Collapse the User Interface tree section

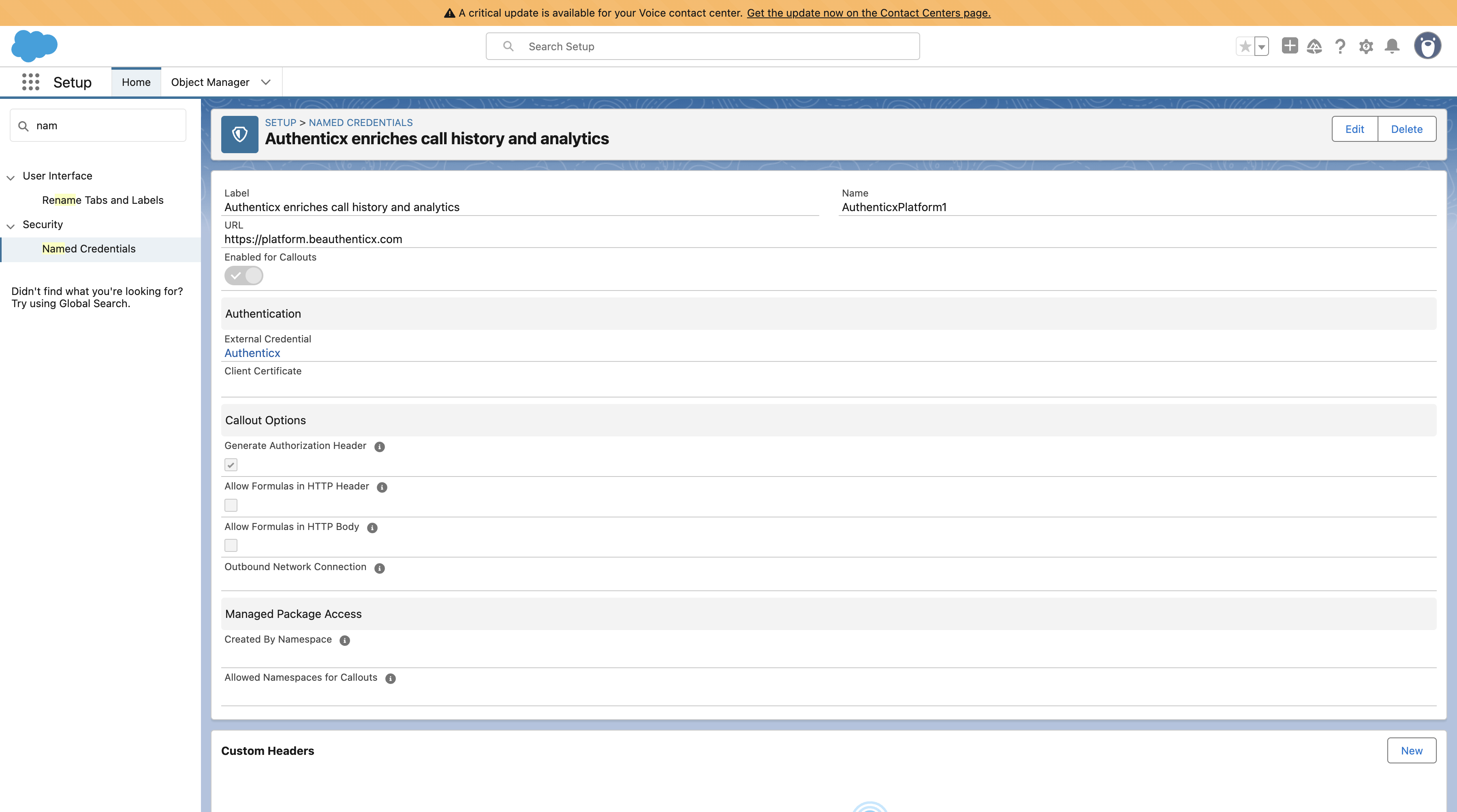tap(10, 177)
